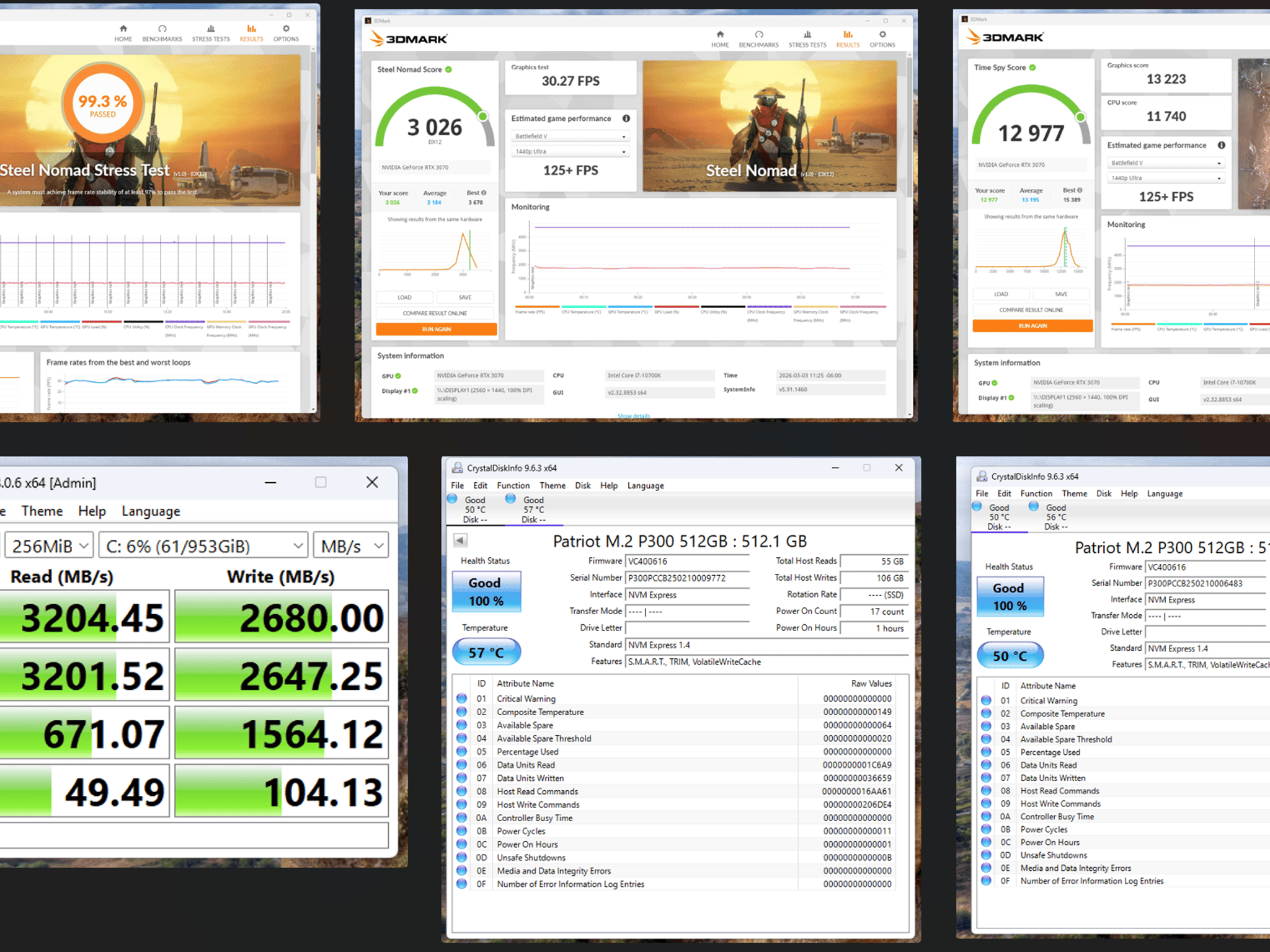Open the Function menu in middle CrystalDiskInfo
This screenshot has width=1270, height=952.
click(x=513, y=485)
